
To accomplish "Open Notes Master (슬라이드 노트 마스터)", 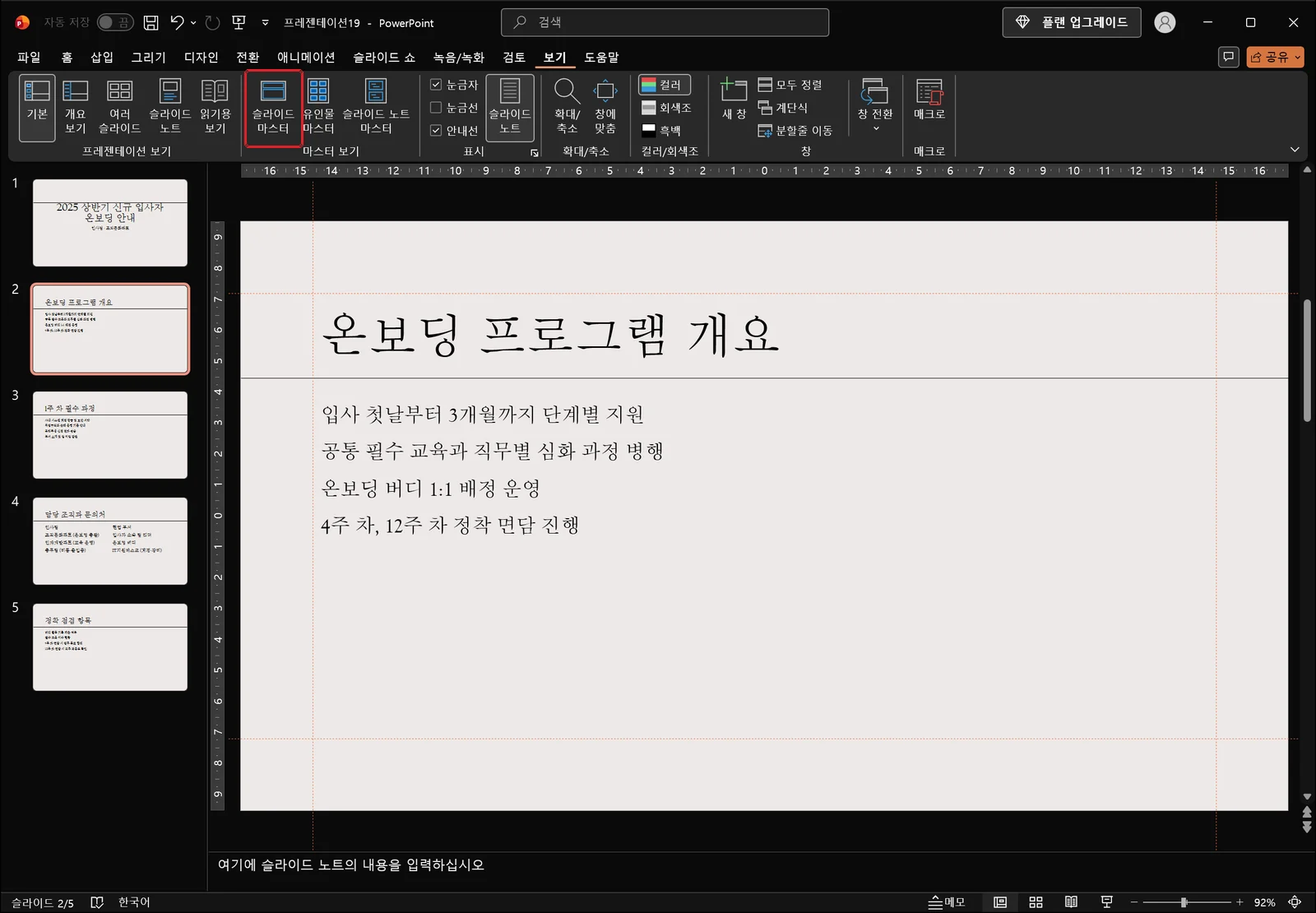I will tap(376, 108).
